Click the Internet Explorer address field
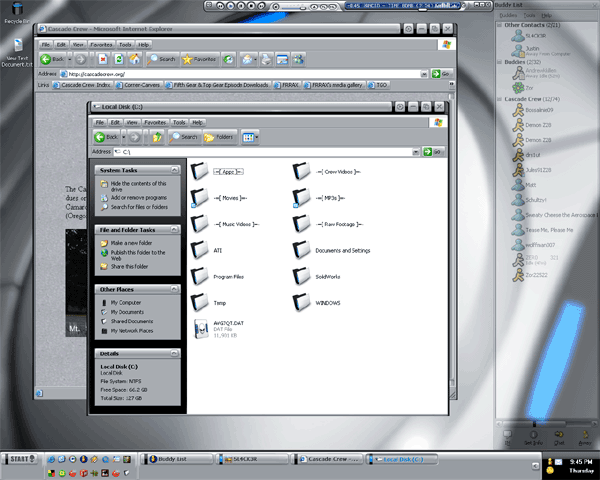 [x=240, y=73]
